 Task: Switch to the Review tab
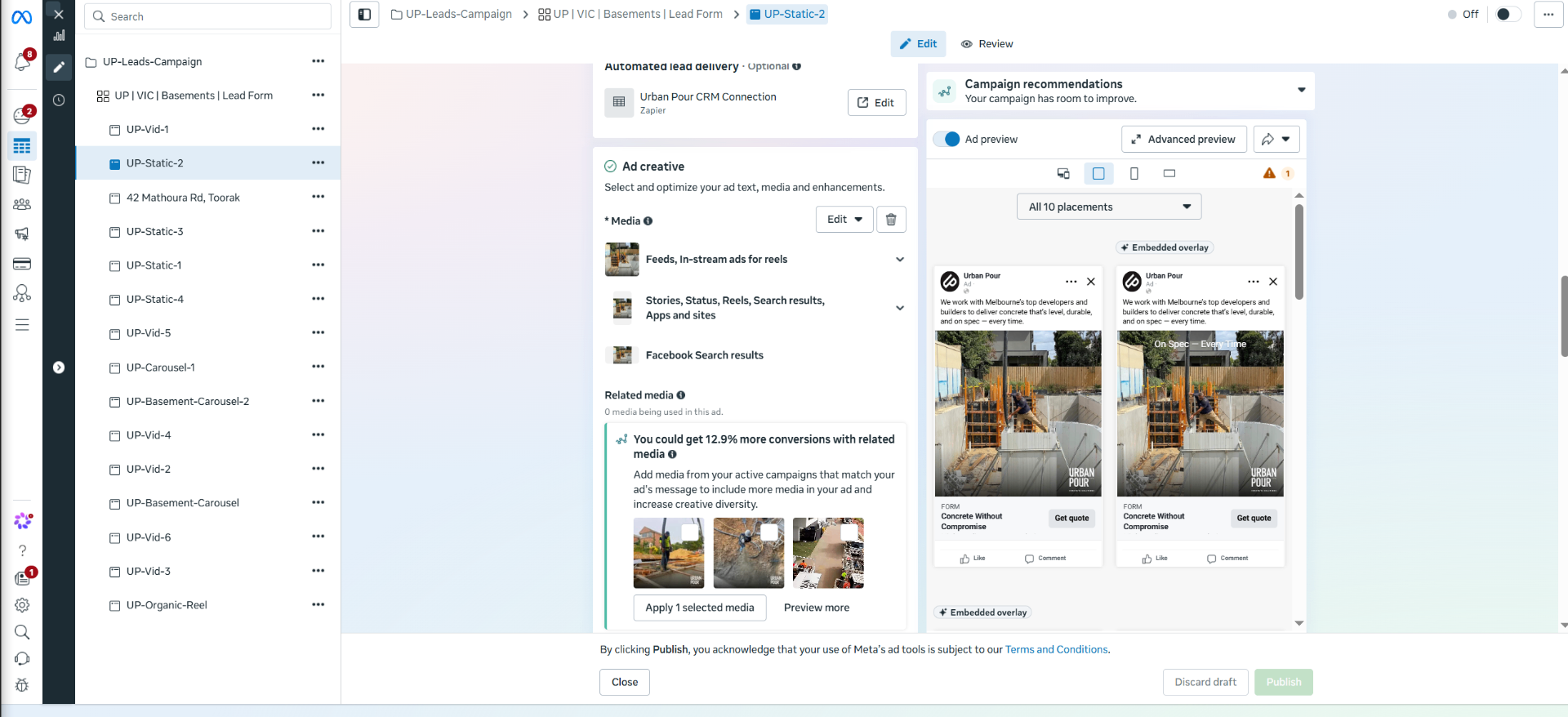point(987,44)
